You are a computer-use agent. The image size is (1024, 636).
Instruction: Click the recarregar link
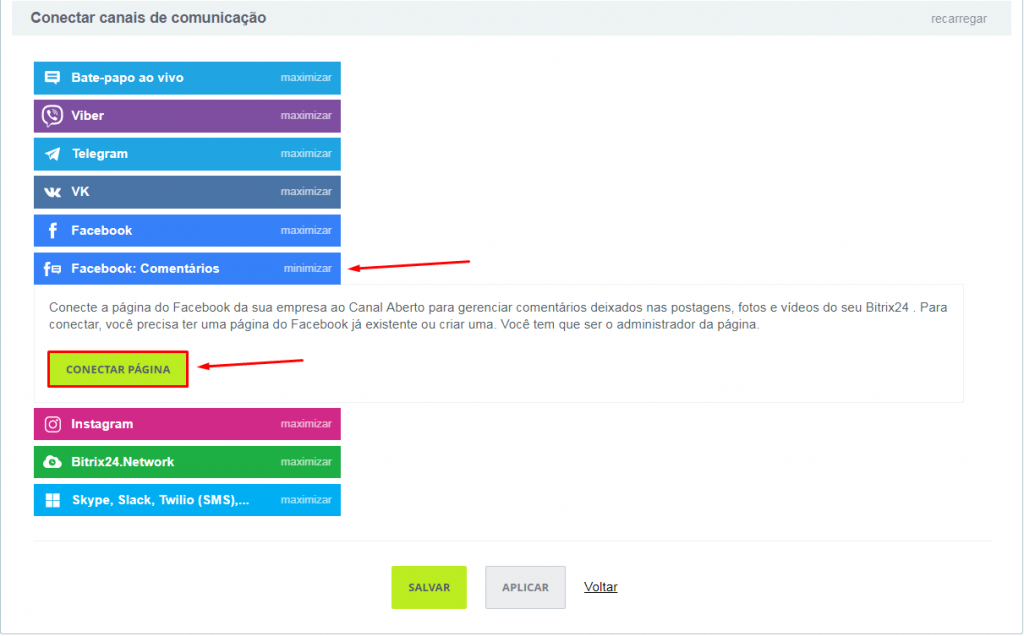959,19
